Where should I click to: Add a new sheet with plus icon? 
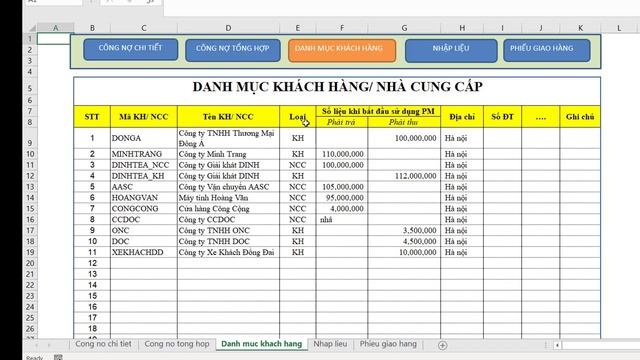point(442,345)
